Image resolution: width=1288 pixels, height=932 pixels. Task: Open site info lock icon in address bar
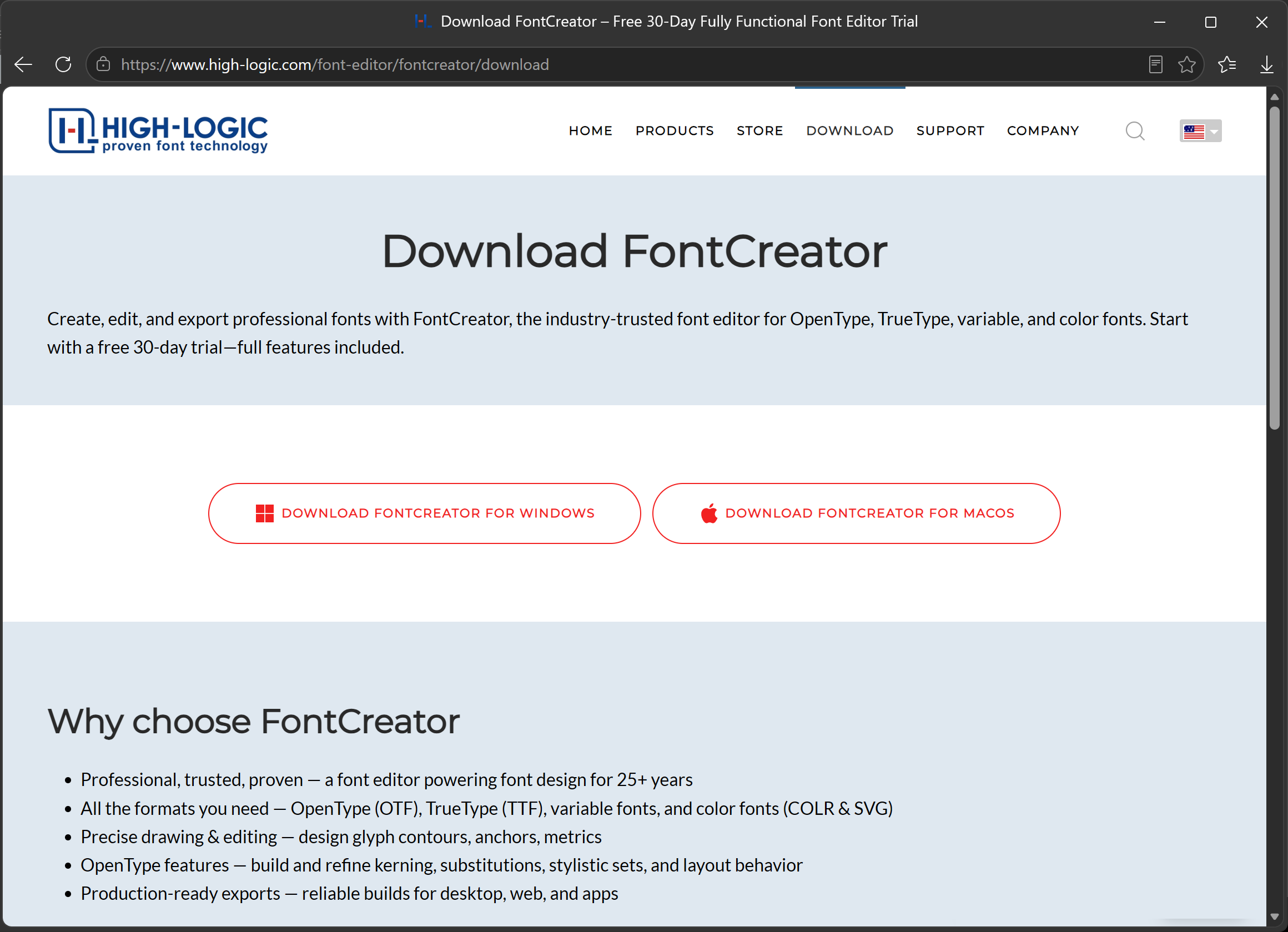103,64
